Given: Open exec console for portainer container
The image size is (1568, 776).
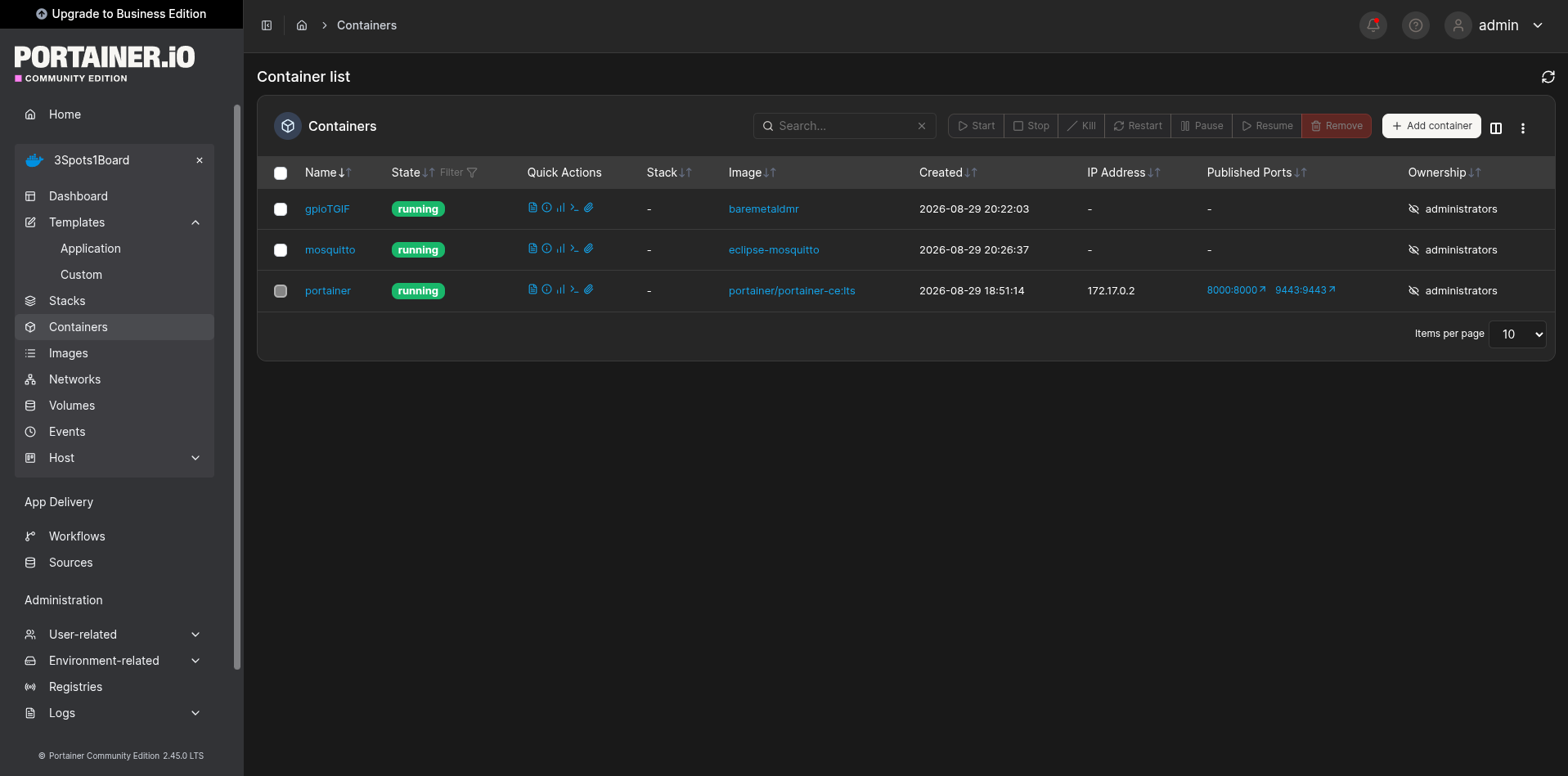Looking at the screenshot, I should [x=574, y=289].
